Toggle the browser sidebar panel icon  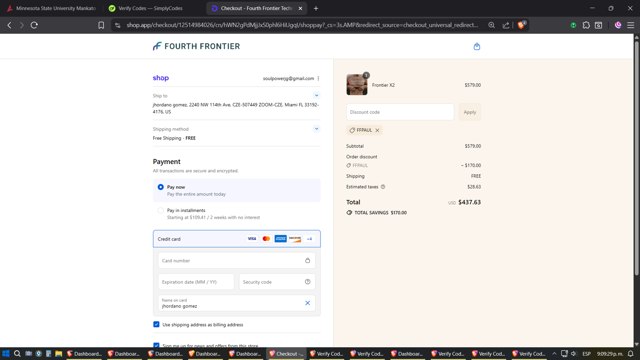pyautogui.click(x=598, y=25)
